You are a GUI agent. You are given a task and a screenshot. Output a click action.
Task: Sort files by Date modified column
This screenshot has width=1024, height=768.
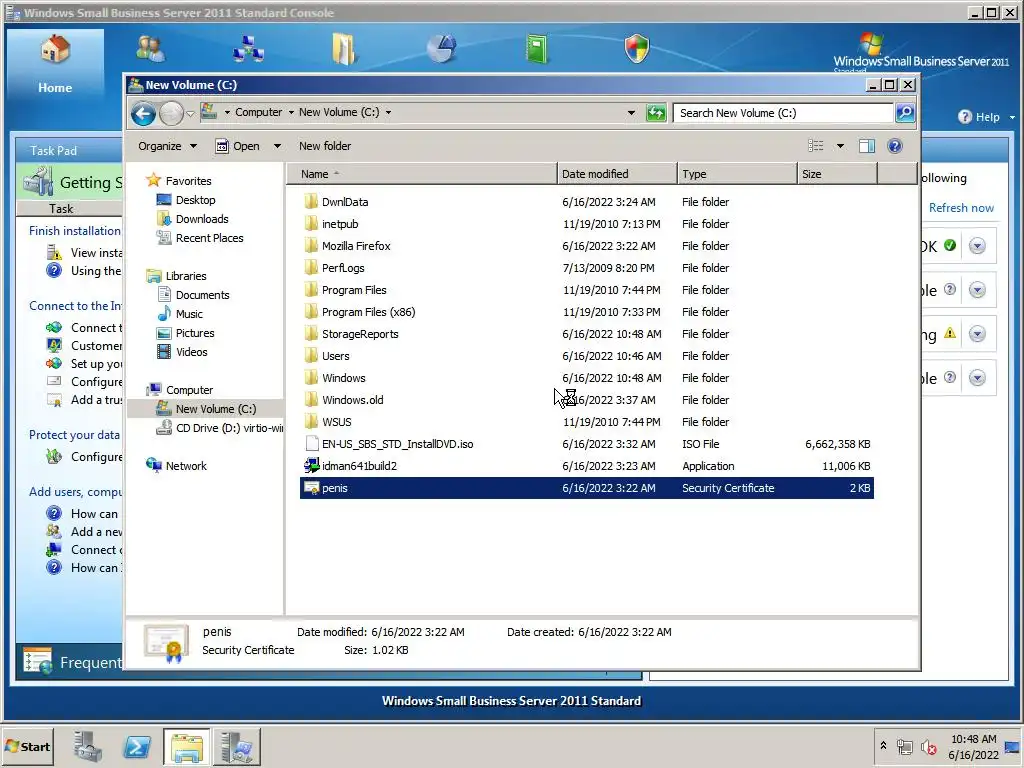point(617,174)
